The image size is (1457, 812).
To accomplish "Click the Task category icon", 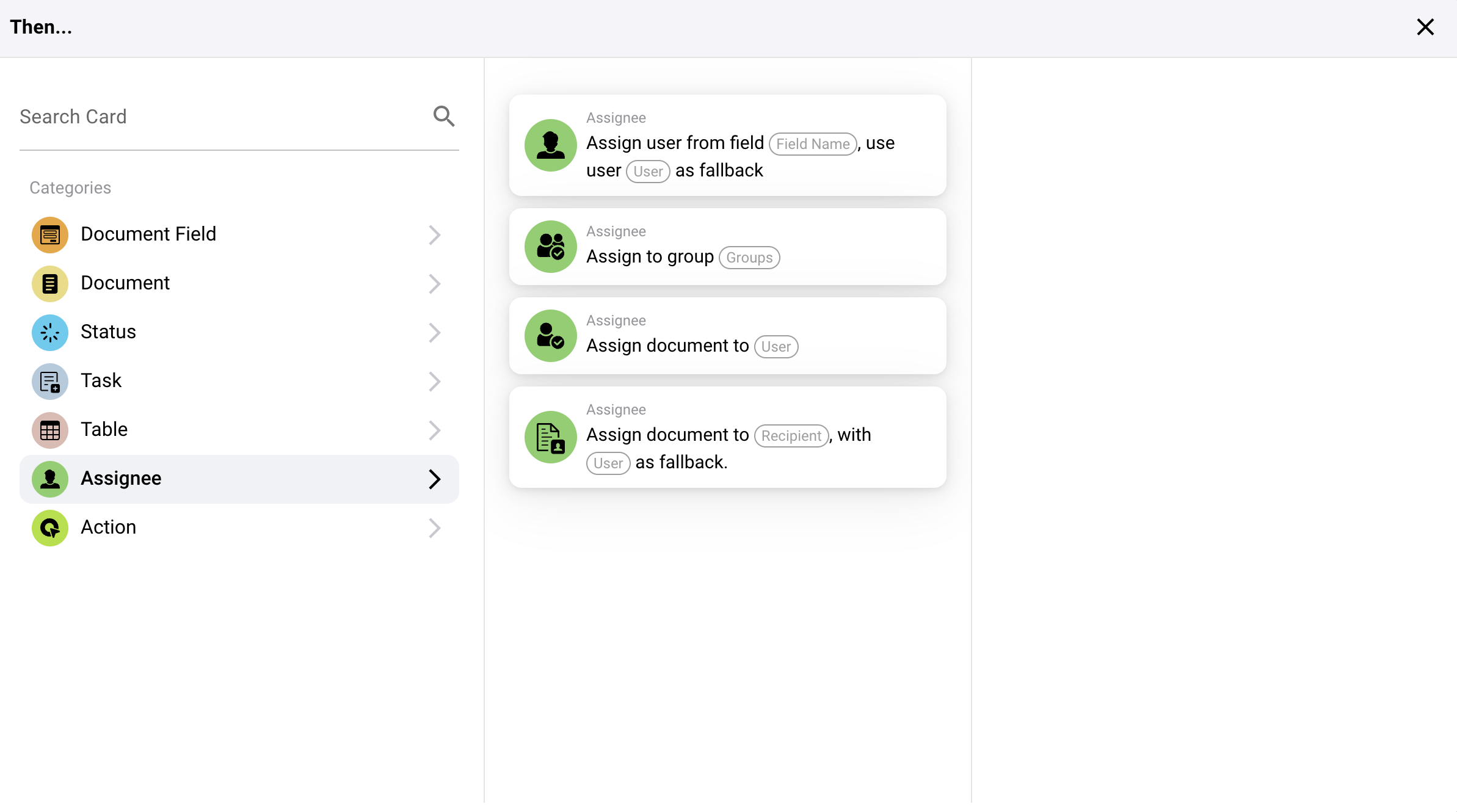I will pos(50,381).
